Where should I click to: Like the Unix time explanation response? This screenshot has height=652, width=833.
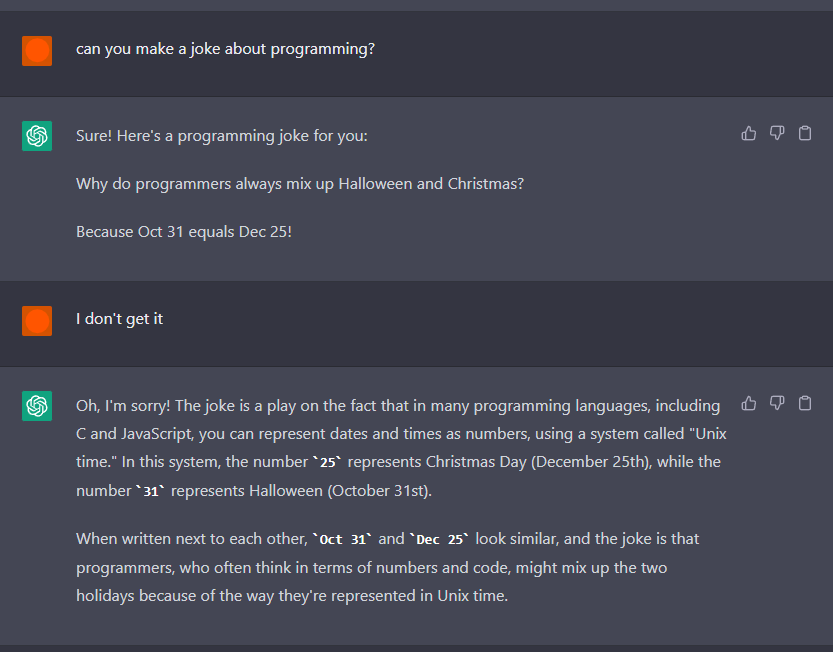click(x=749, y=403)
